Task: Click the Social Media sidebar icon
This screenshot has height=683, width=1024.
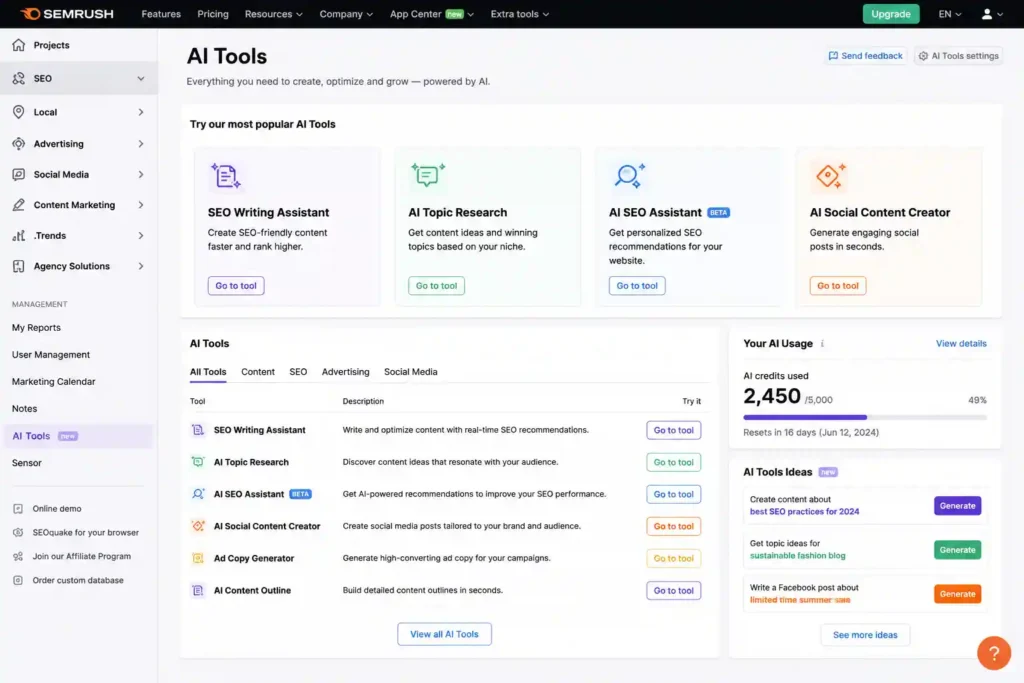Action: coord(18,174)
